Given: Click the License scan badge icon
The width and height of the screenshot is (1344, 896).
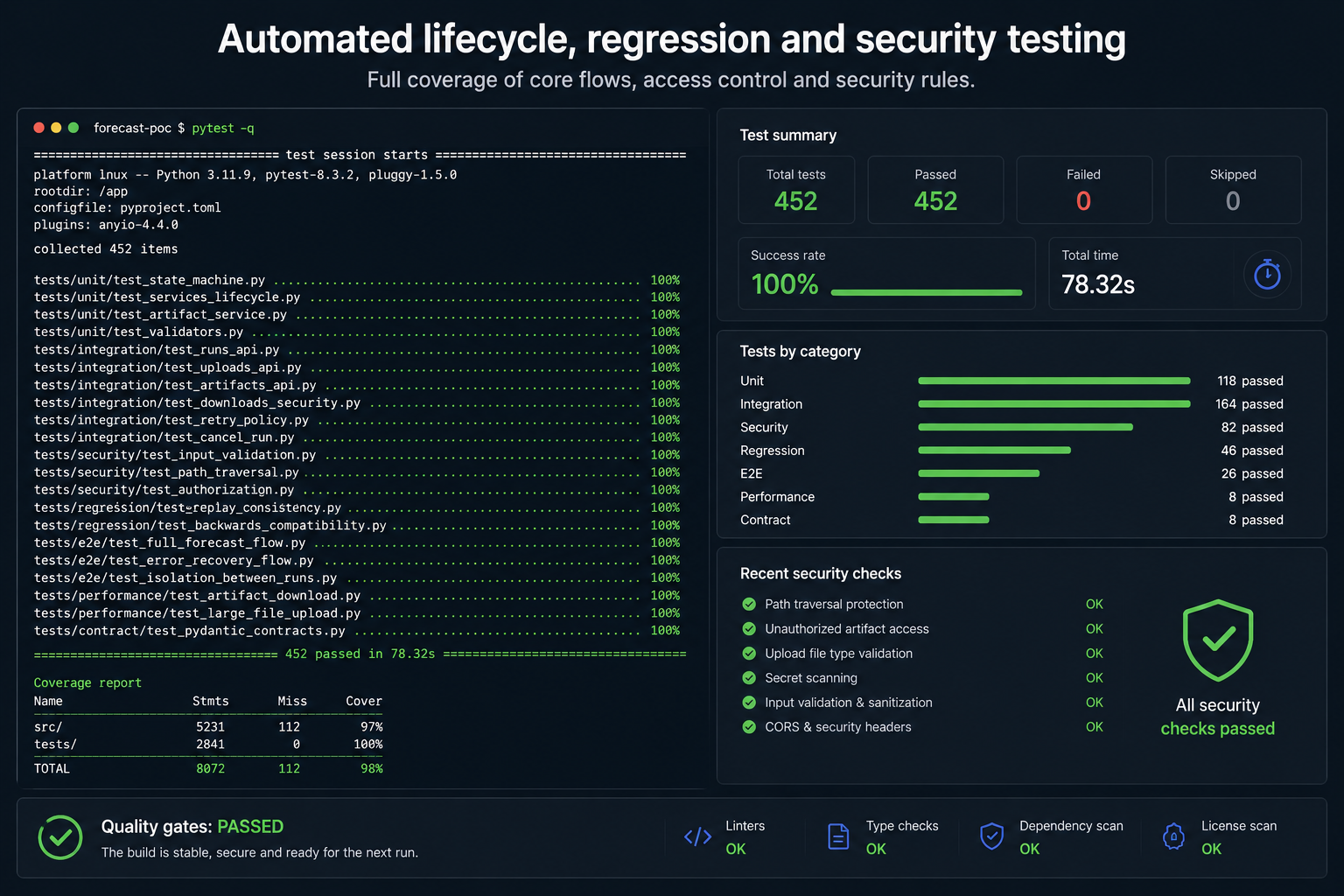Looking at the screenshot, I should pos(1173,837).
